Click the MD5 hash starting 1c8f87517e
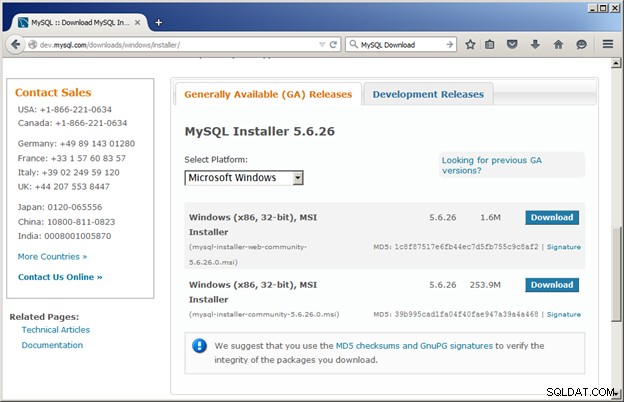The width and height of the screenshot is (624, 402). tap(466, 247)
